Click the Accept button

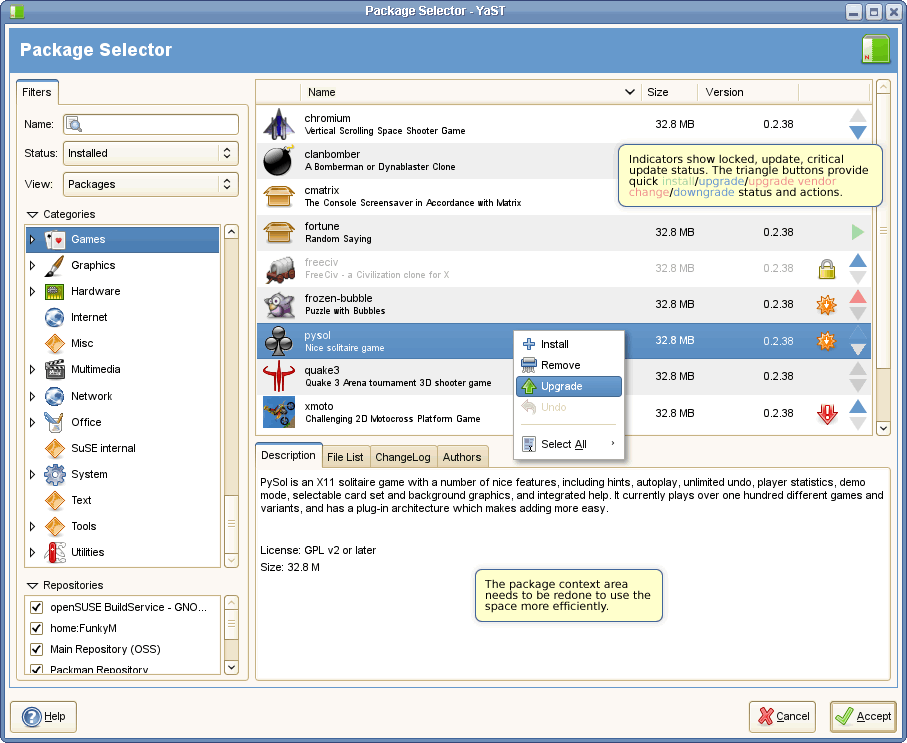(x=863, y=716)
